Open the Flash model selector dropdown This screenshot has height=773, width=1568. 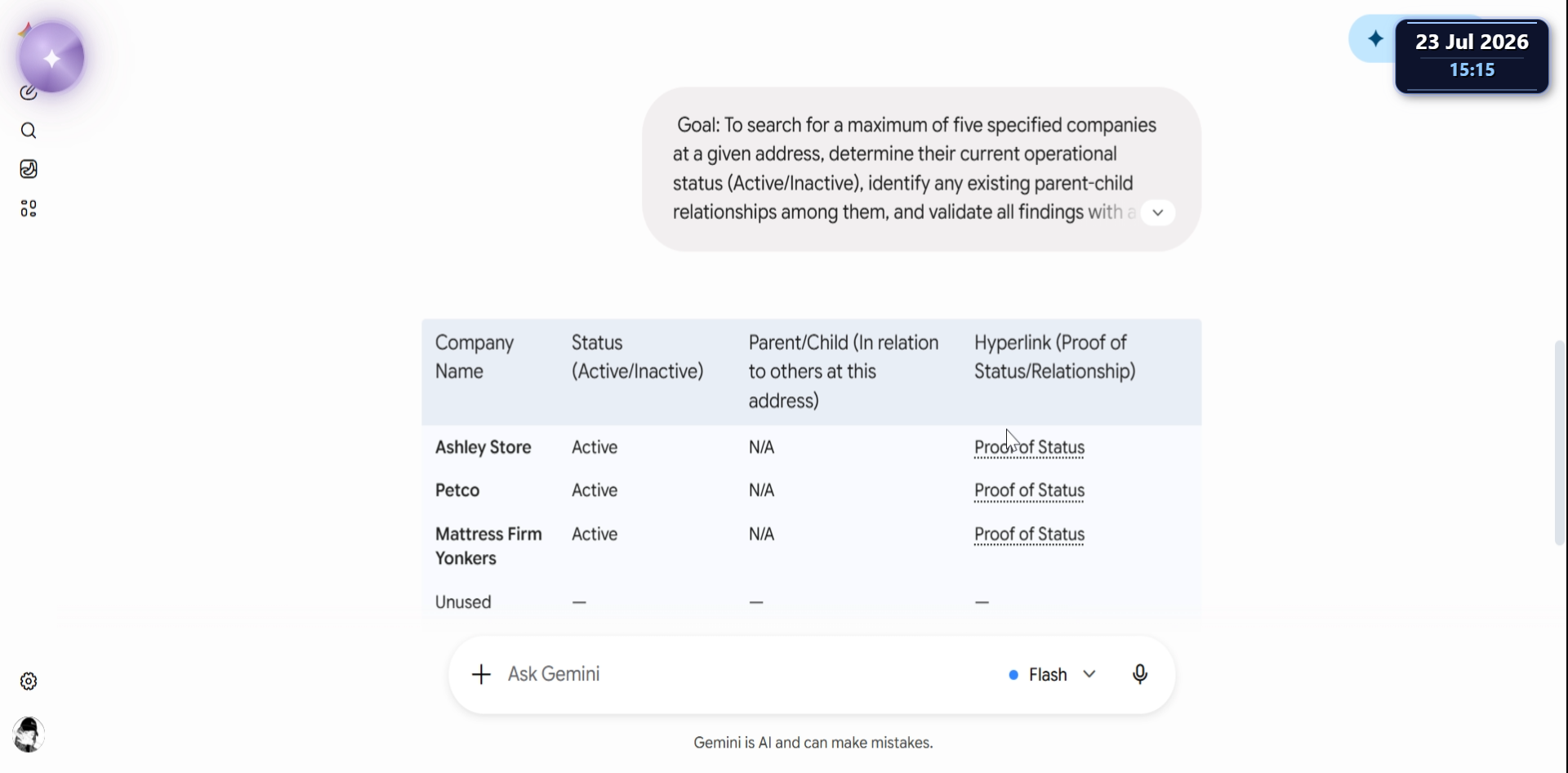(1053, 674)
